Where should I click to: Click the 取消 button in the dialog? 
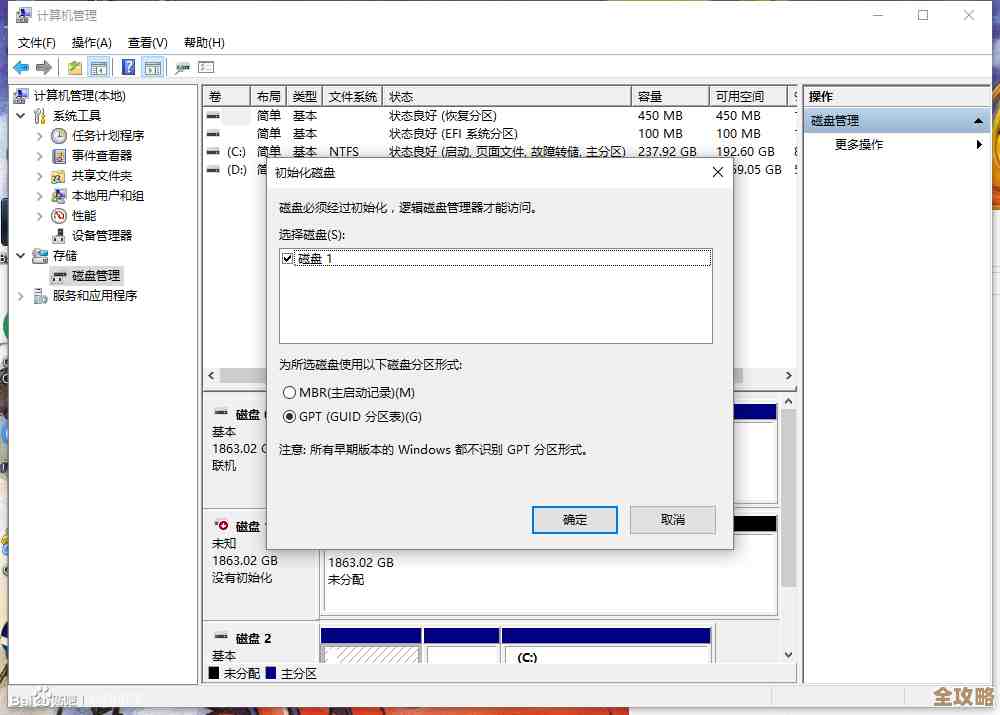(673, 520)
